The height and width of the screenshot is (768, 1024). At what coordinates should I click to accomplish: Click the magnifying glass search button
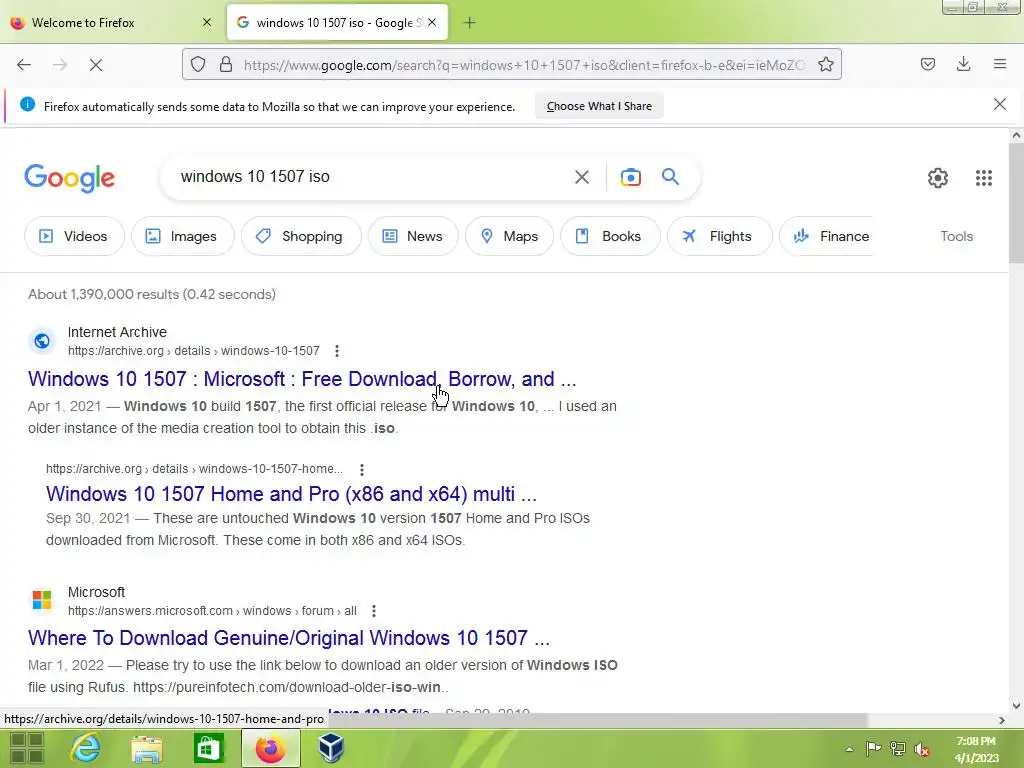click(670, 176)
